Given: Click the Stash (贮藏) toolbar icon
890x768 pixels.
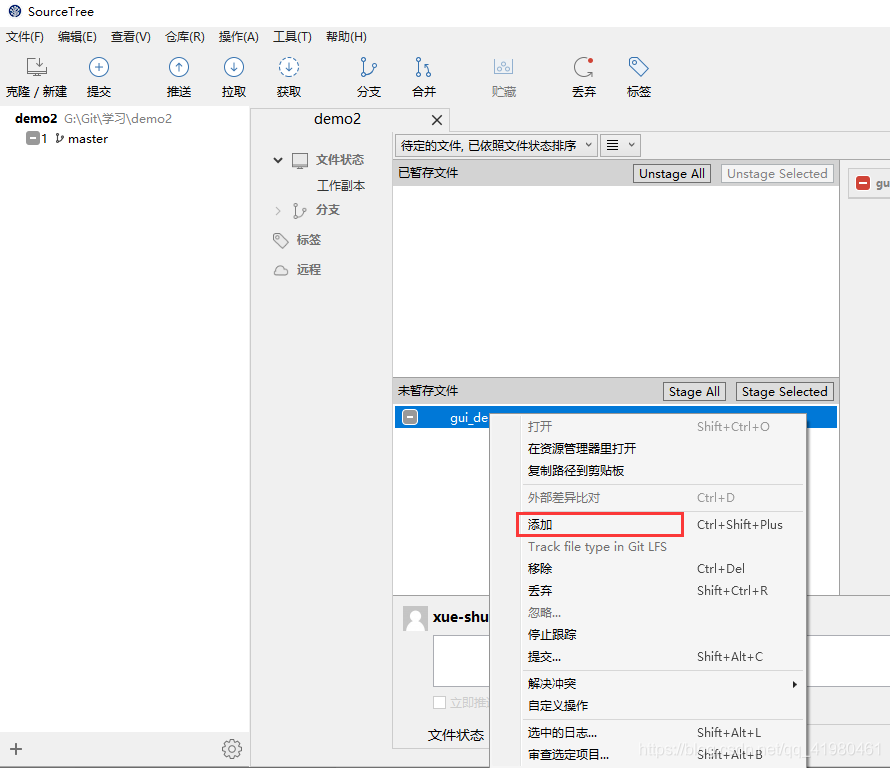Looking at the screenshot, I should coord(503,67).
